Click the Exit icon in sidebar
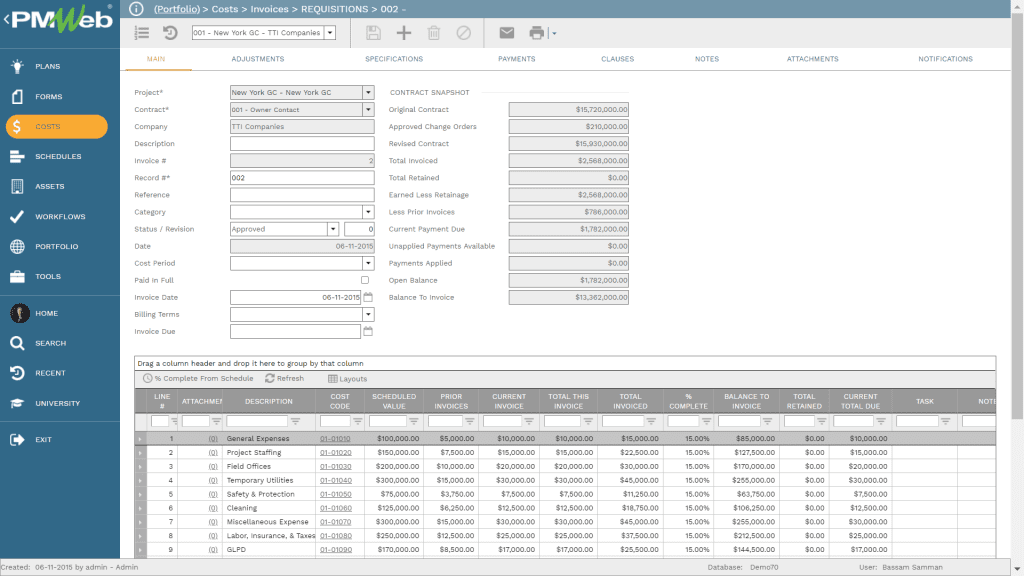This screenshot has height=576, width=1024. (17, 440)
